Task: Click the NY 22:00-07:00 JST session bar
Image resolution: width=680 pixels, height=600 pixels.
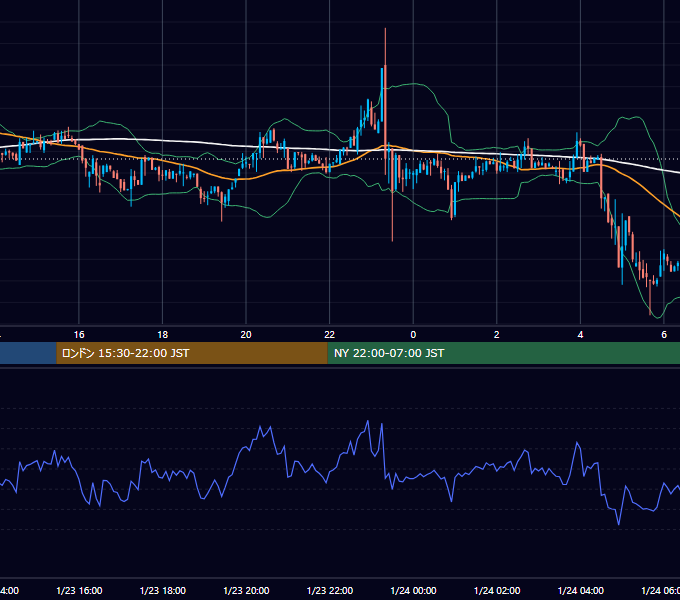Action: [503, 353]
